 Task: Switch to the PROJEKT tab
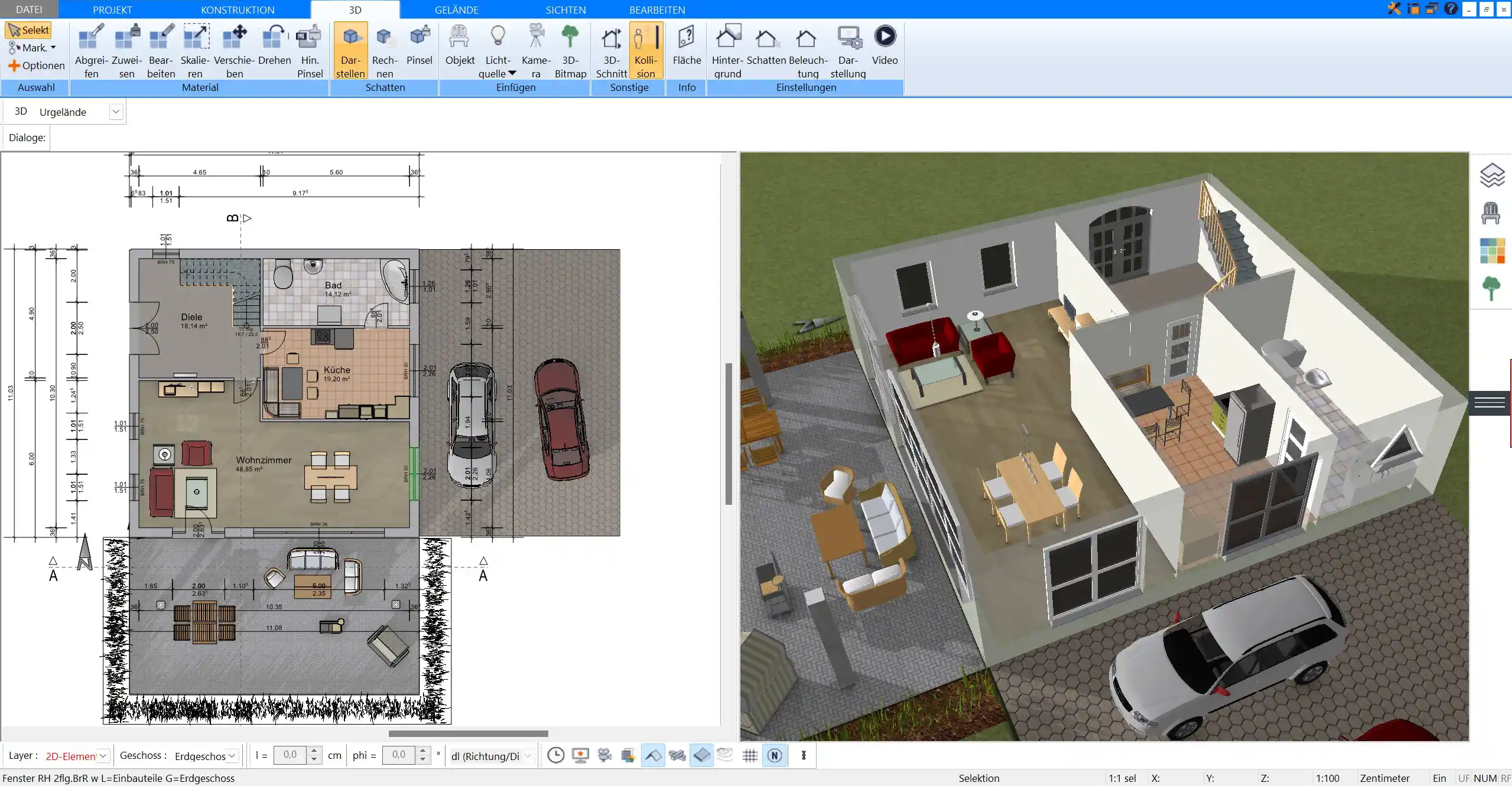pos(112,9)
